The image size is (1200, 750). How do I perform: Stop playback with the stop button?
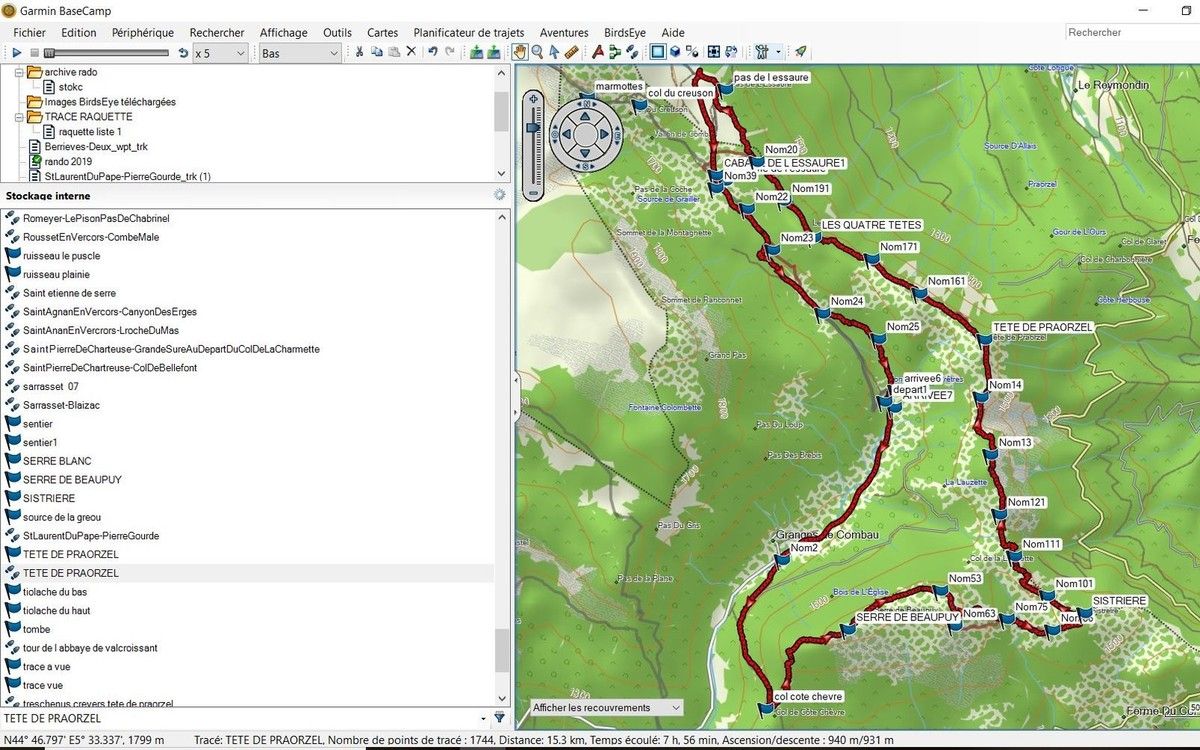(x=34, y=52)
